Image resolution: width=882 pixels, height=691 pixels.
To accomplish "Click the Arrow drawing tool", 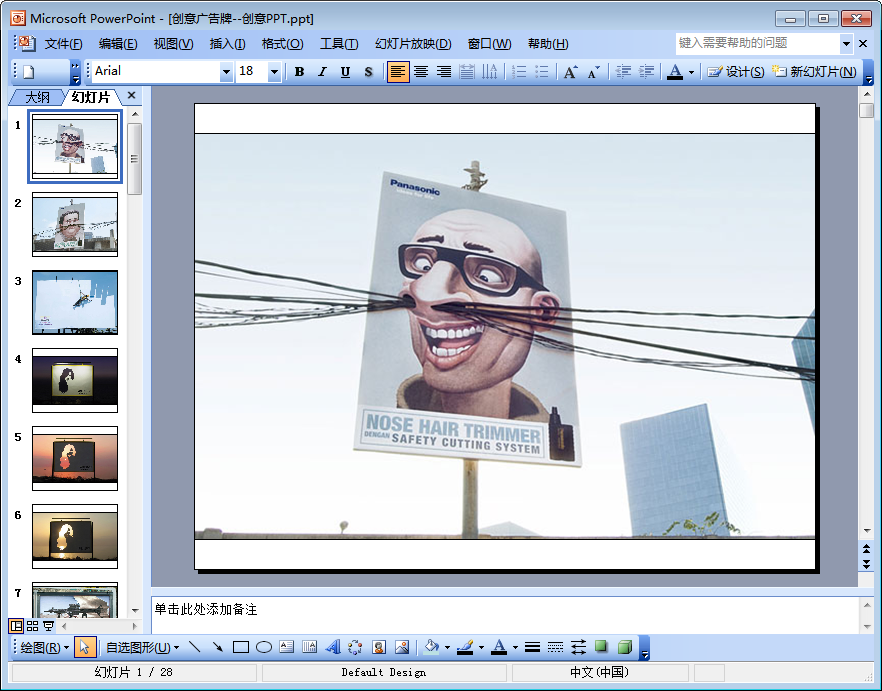I will coord(217,647).
